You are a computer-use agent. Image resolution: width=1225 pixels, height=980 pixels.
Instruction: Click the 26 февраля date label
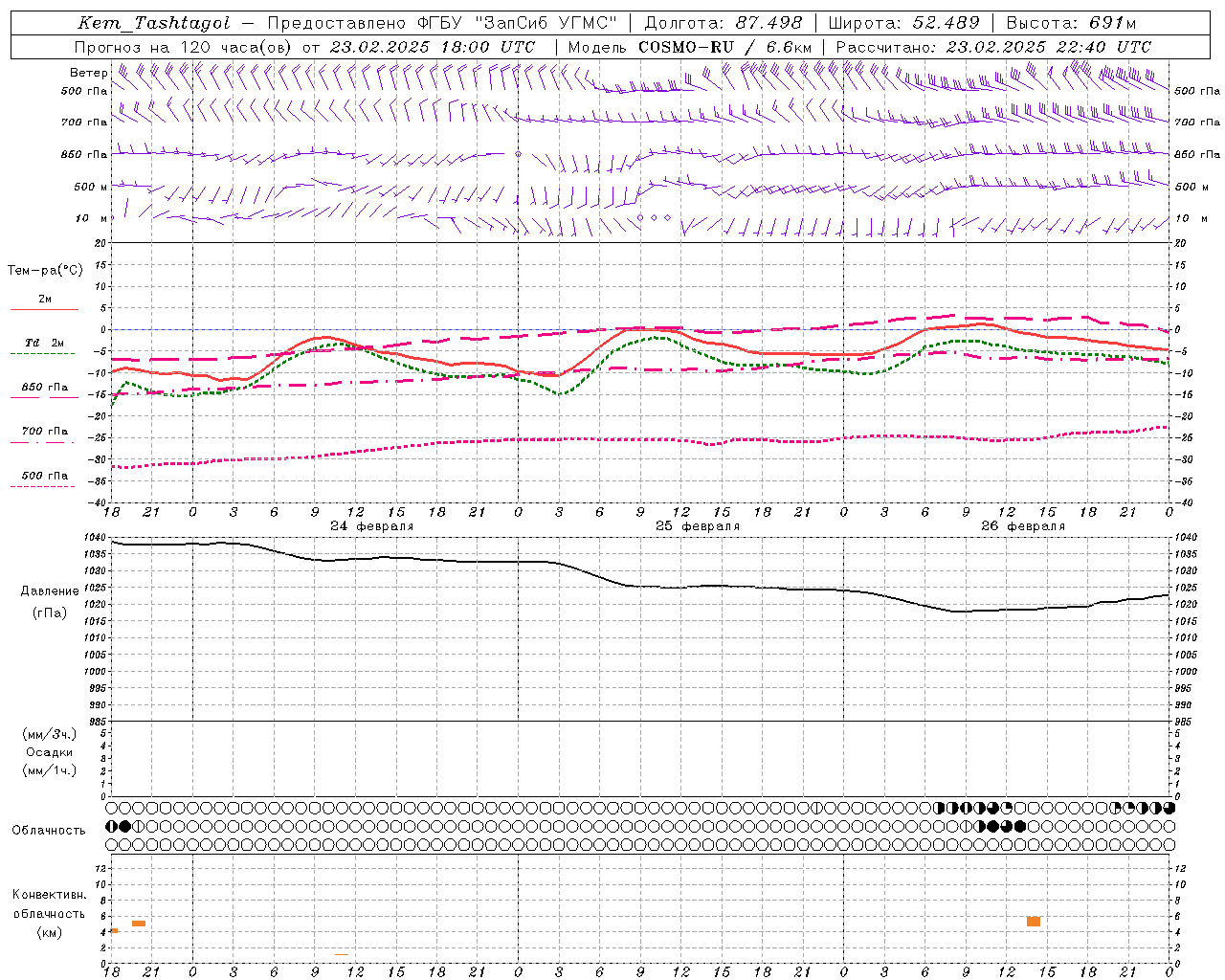tap(1023, 526)
